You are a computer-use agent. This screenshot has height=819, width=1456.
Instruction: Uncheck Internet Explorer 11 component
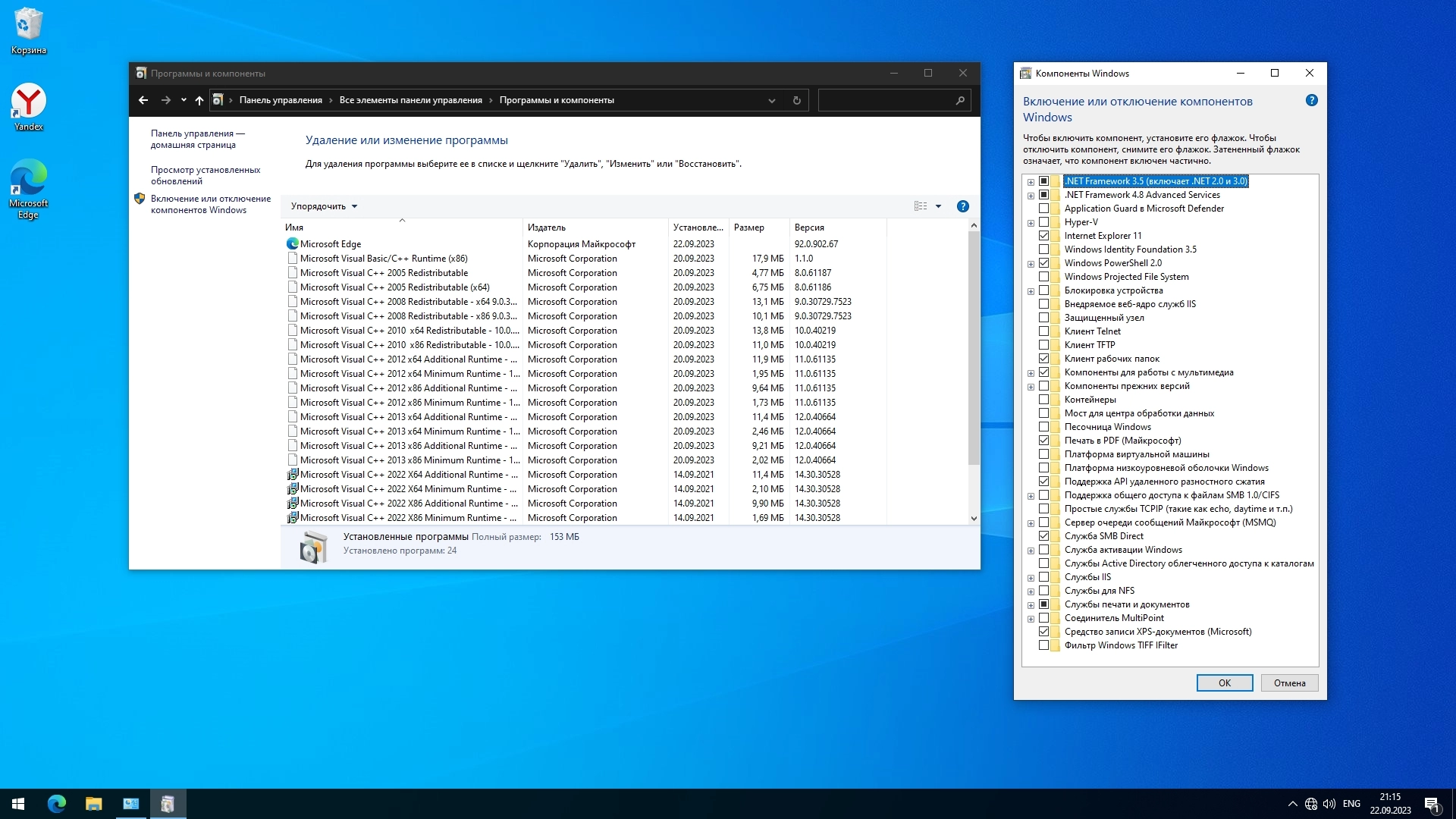pos(1044,236)
